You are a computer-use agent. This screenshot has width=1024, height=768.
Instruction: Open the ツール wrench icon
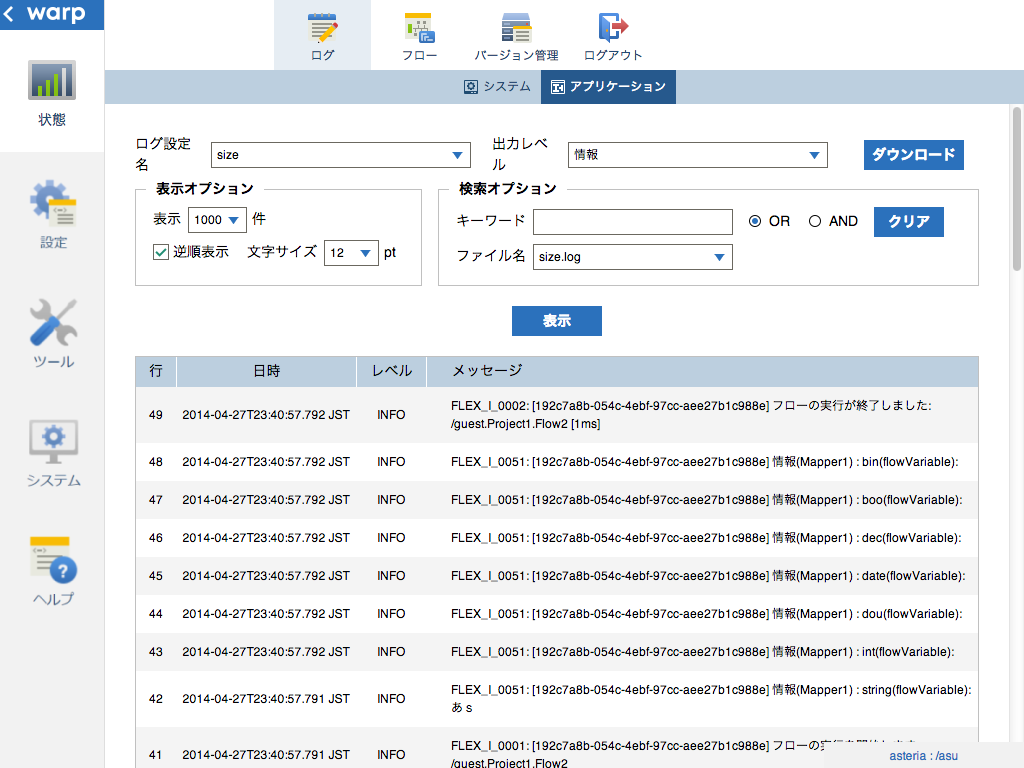(53, 323)
